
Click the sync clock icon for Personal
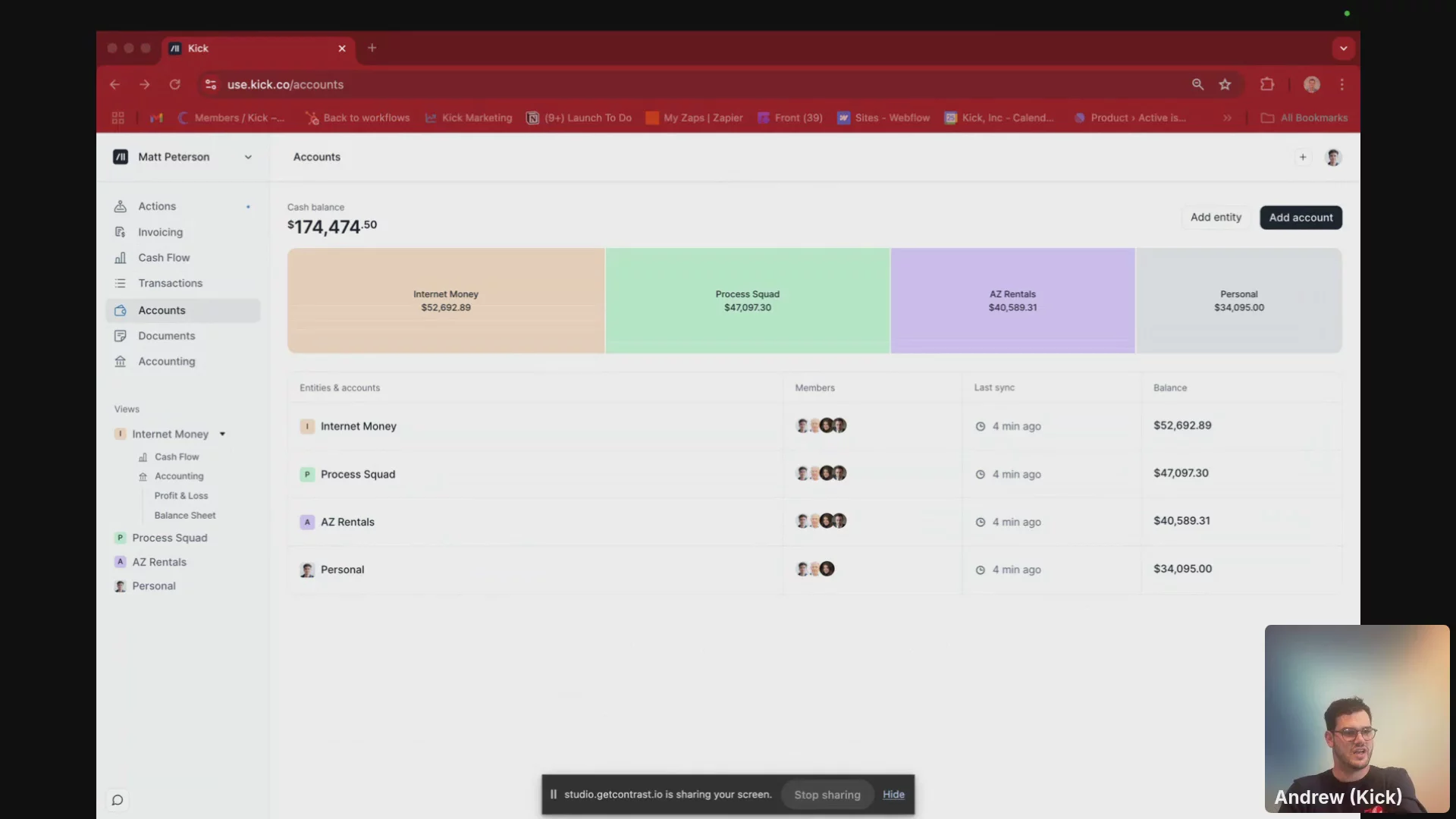point(980,570)
